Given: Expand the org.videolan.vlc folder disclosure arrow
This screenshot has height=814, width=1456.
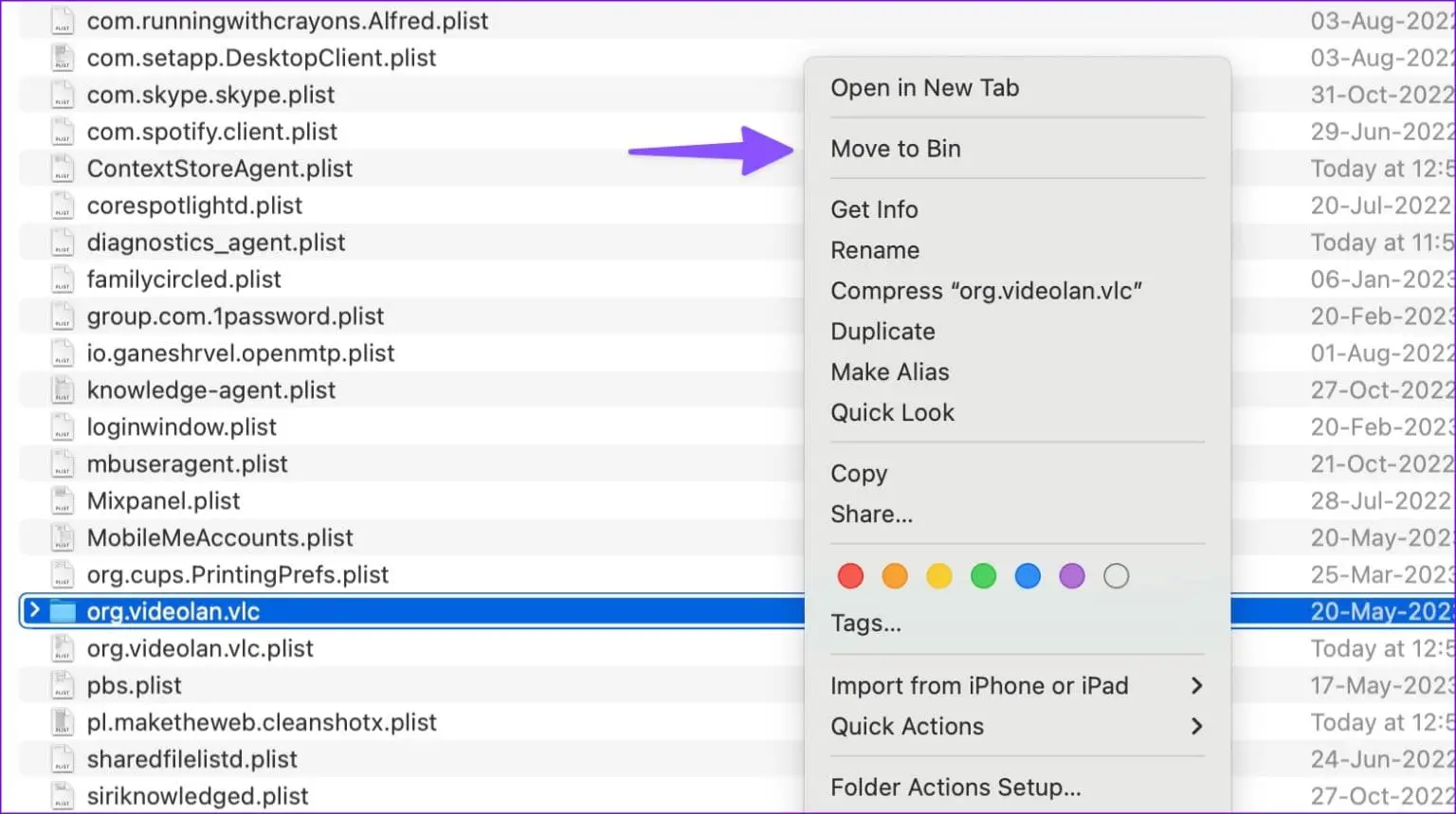Looking at the screenshot, I should pos(34,610).
